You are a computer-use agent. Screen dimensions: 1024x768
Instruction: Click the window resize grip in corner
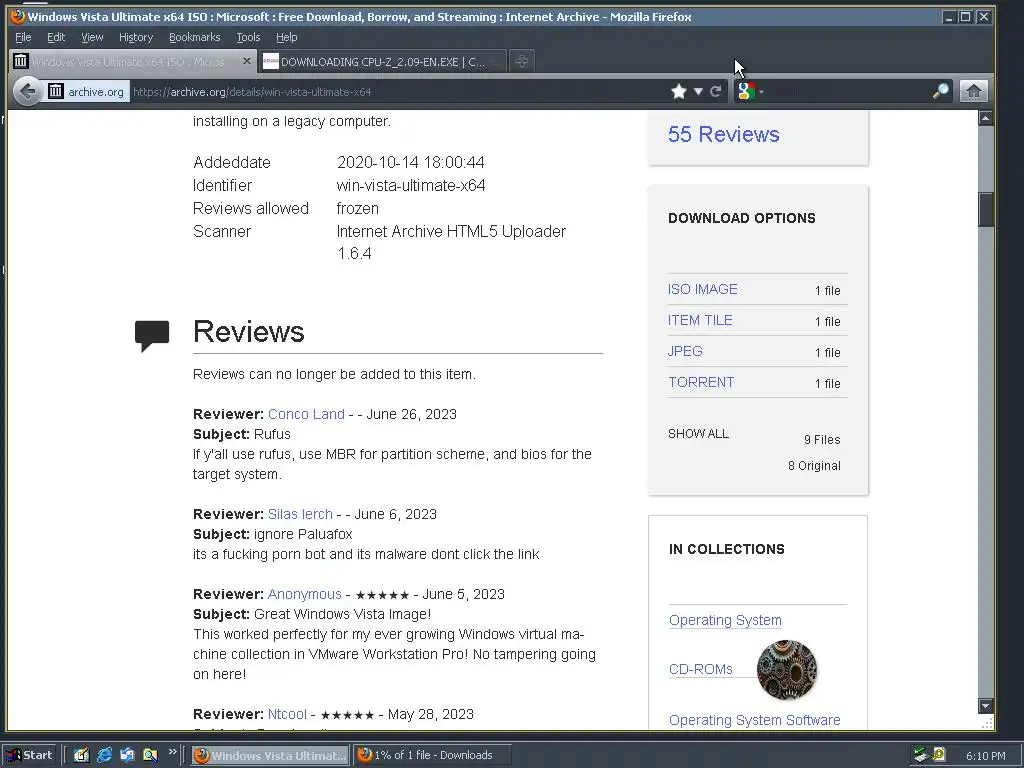987,722
